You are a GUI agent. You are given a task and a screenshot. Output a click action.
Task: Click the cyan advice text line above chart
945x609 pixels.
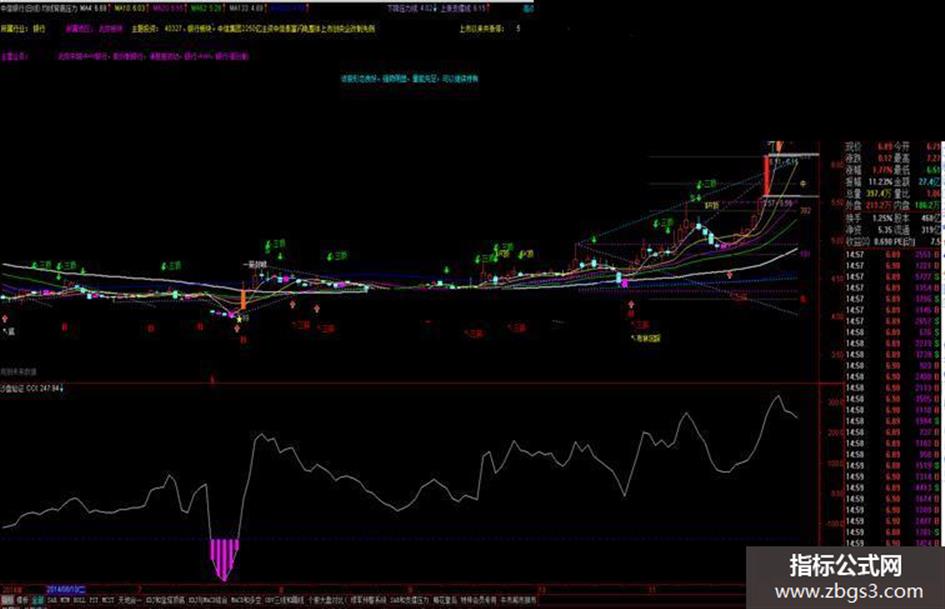(x=409, y=78)
